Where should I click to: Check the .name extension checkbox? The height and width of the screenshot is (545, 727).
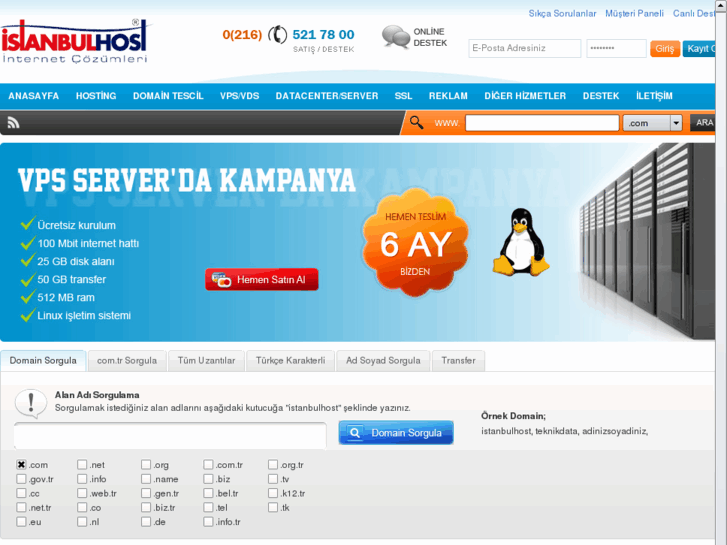click(146, 479)
